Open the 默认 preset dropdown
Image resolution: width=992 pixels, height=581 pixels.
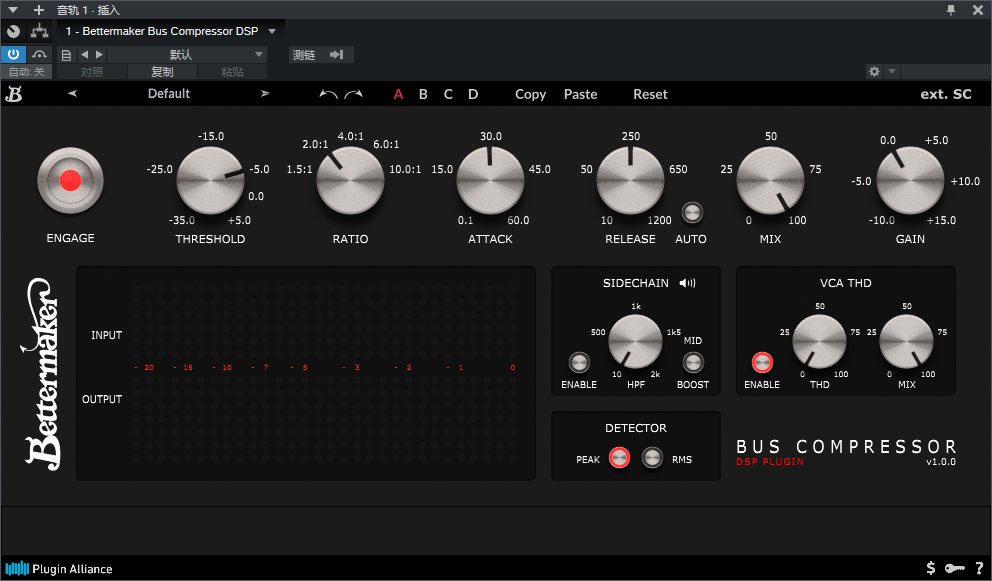click(186, 55)
